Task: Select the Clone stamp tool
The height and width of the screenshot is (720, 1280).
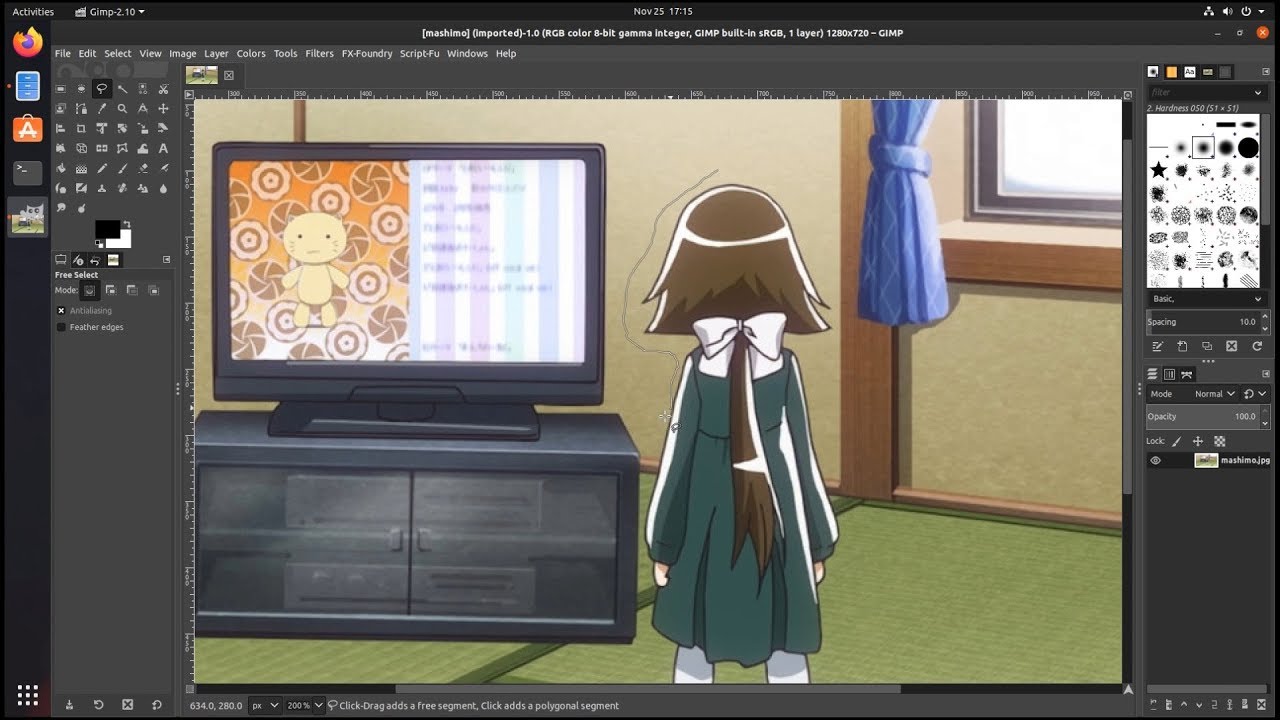Action: [101, 188]
